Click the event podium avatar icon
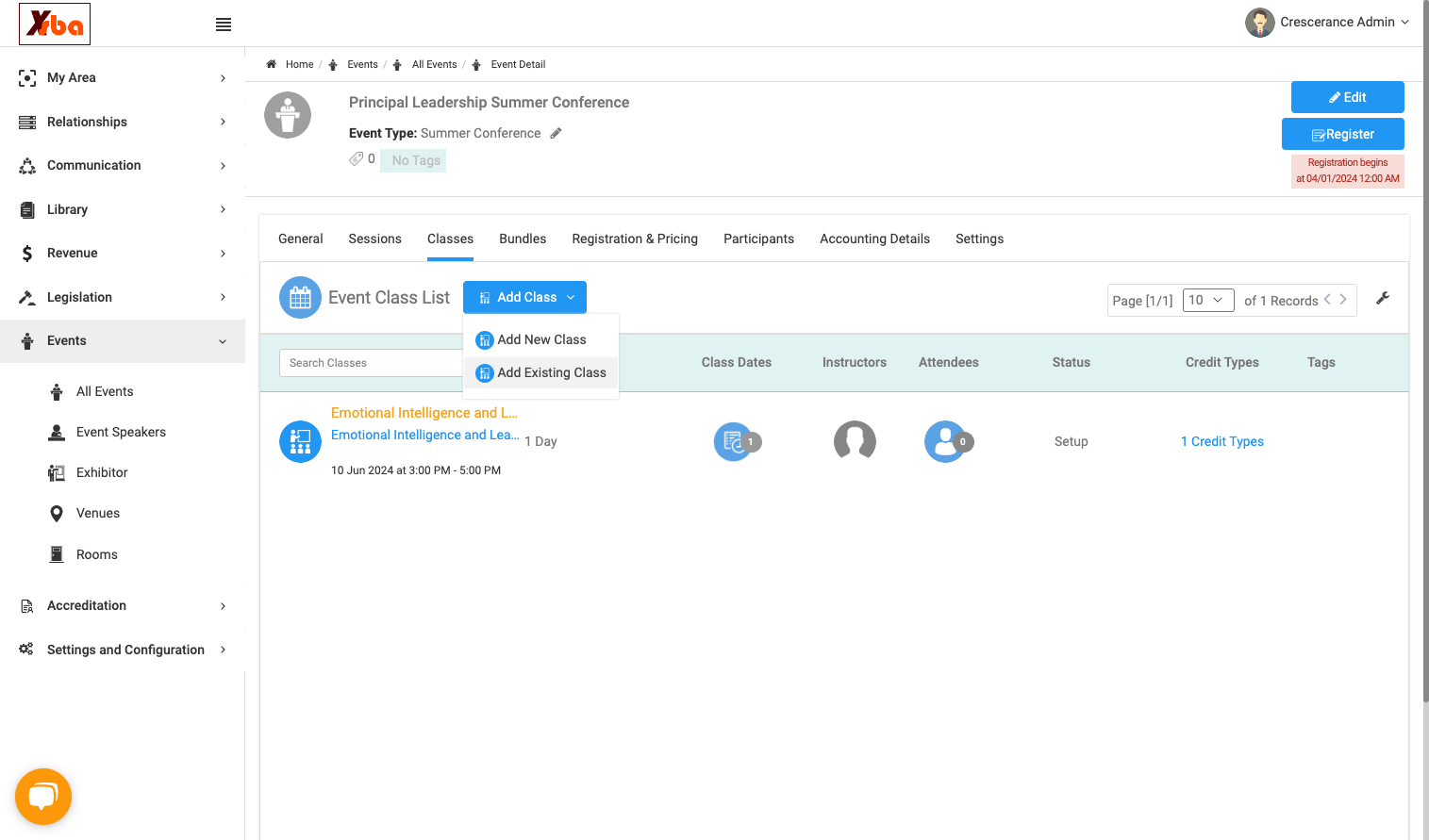The height and width of the screenshot is (840, 1429). 288,115
